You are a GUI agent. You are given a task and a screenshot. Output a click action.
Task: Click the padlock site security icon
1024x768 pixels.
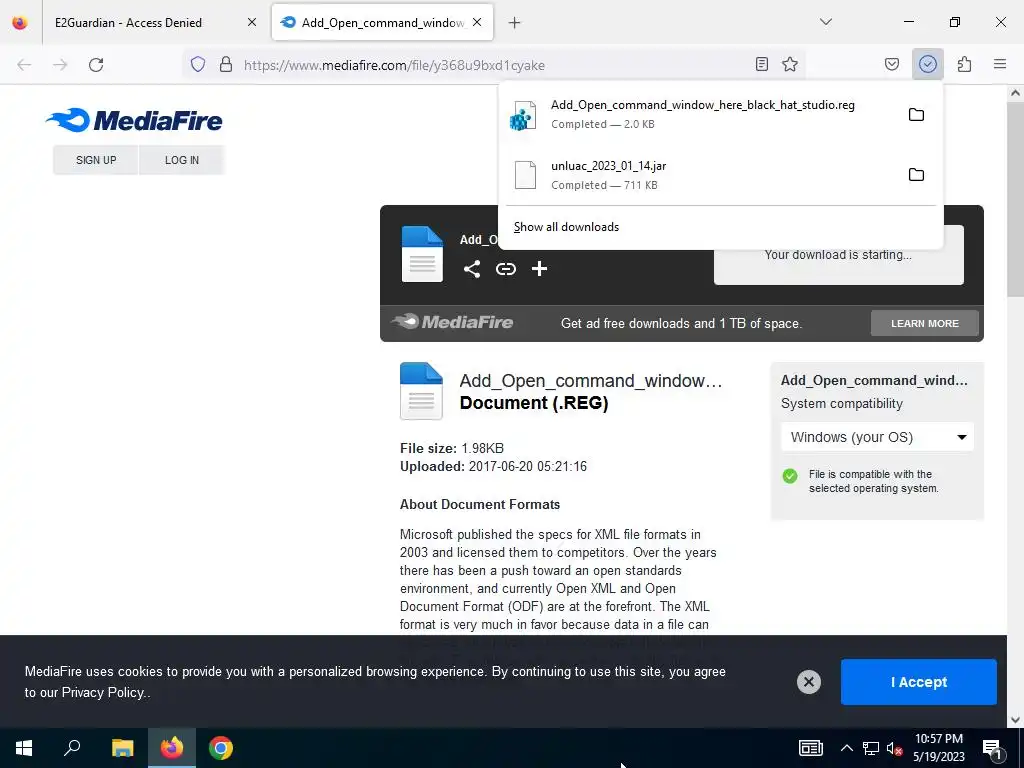(226, 65)
